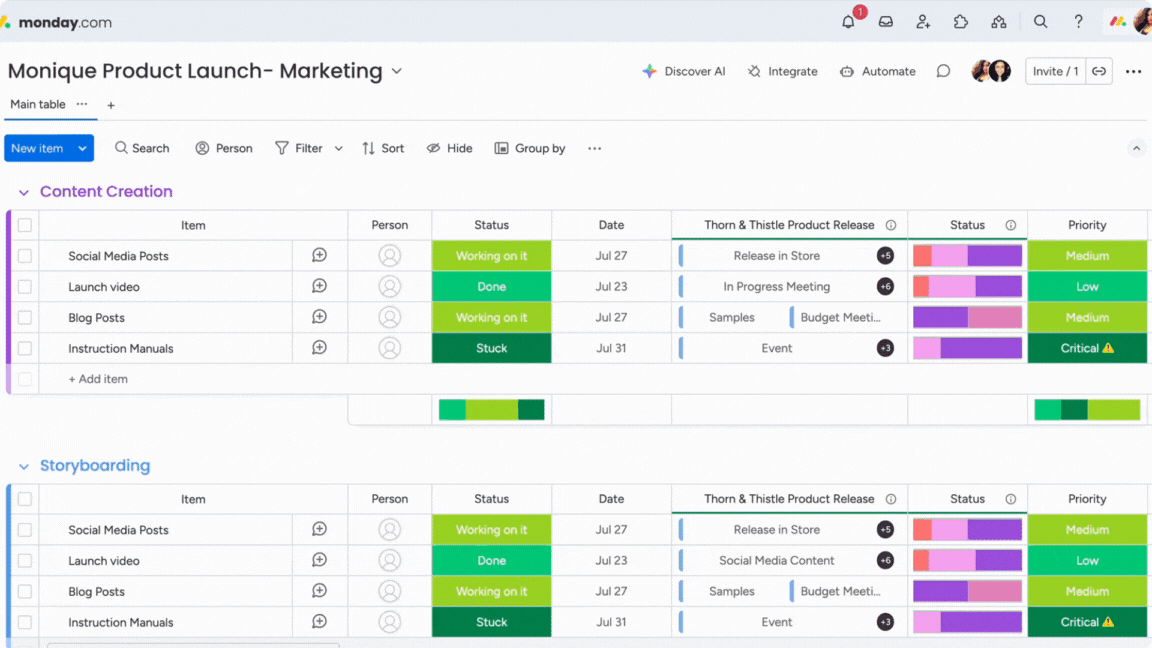Click the Discover AI button
Screen dimensions: 1152x648
coord(684,71)
